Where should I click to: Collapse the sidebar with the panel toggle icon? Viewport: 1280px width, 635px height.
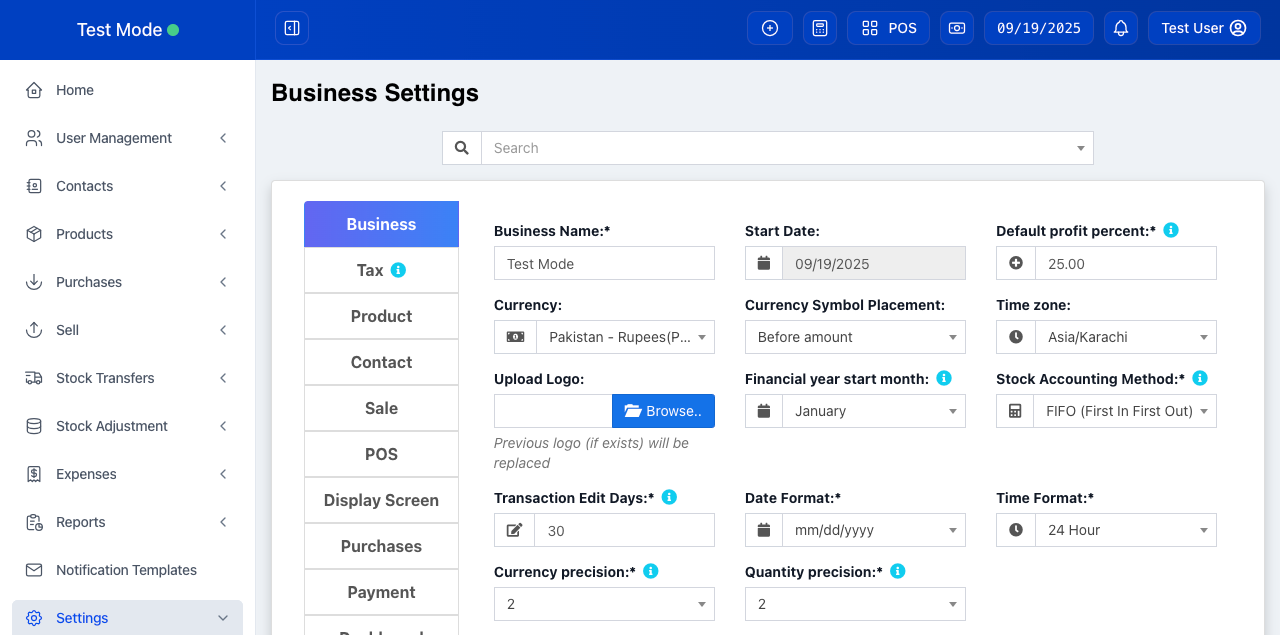292,28
